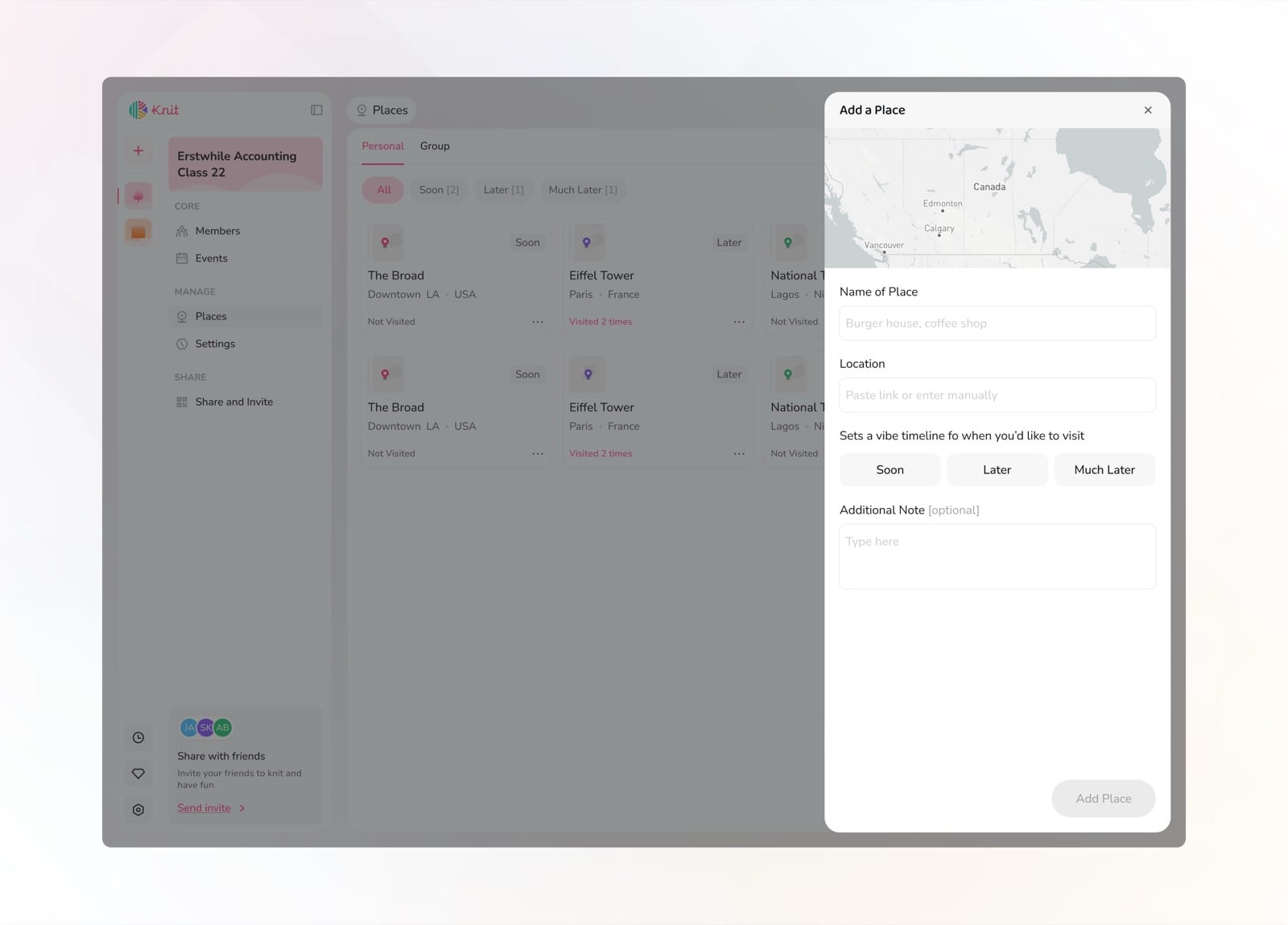Open Places in sidebar
This screenshot has width=1288, height=925.
pos(245,316)
